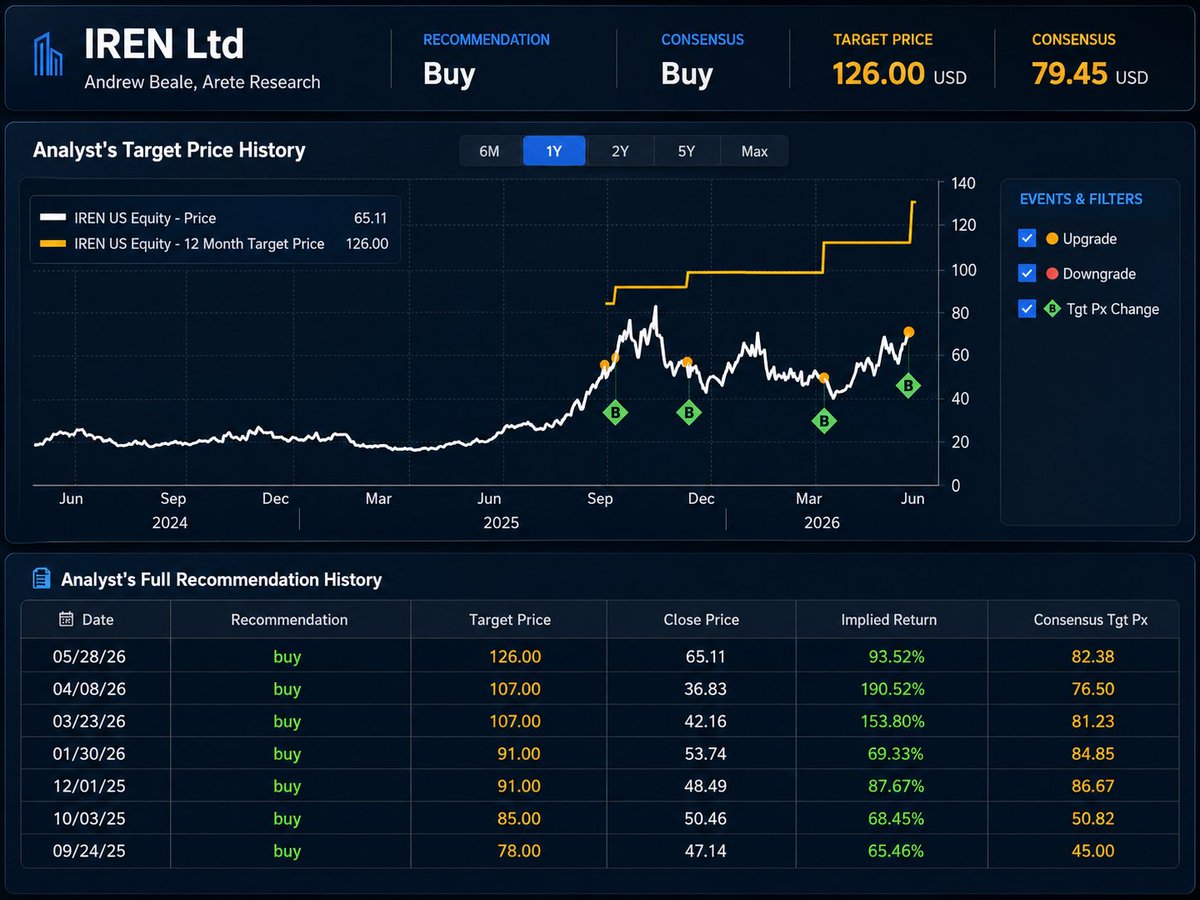Screen dimensions: 1200x900
Task: Click the 153.80% implied return cell
Action: click(x=892, y=721)
